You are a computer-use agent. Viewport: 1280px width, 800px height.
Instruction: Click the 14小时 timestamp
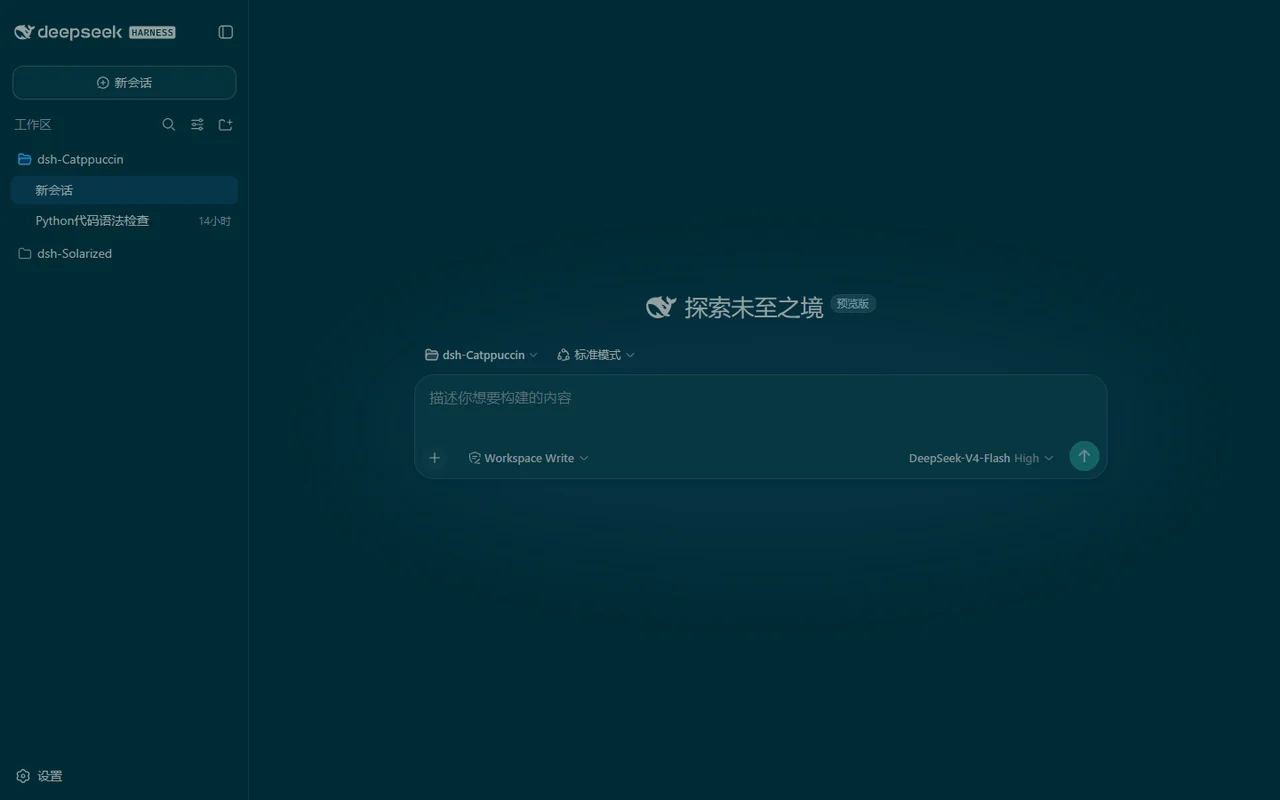click(215, 221)
